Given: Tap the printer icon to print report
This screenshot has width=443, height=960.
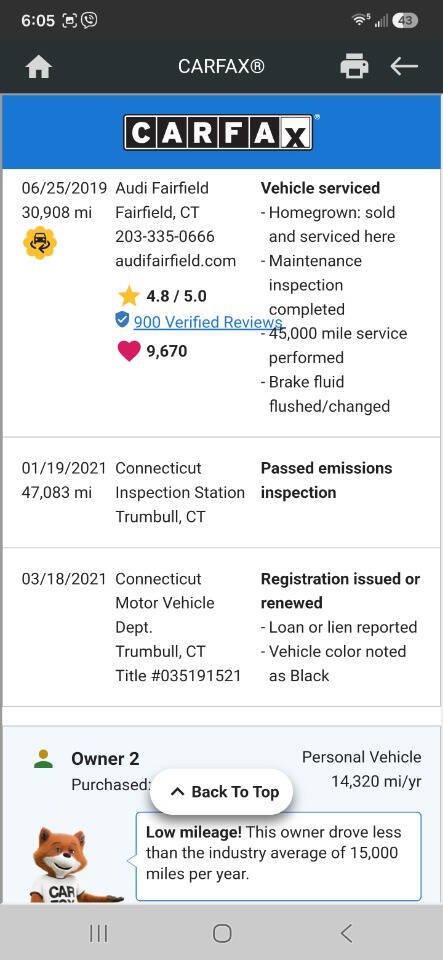Looking at the screenshot, I should 354,66.
